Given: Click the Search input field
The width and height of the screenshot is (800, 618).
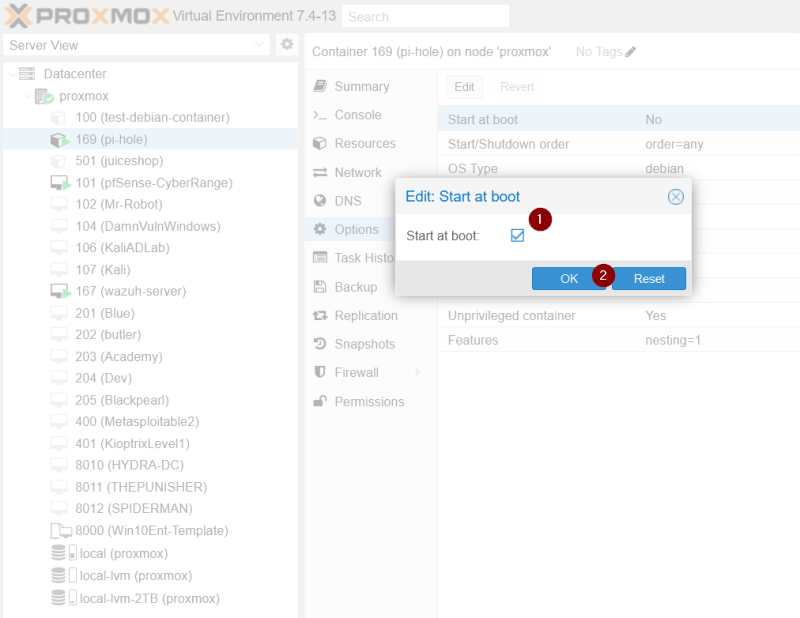Looking at the screenshot, I should pos(425,16).
